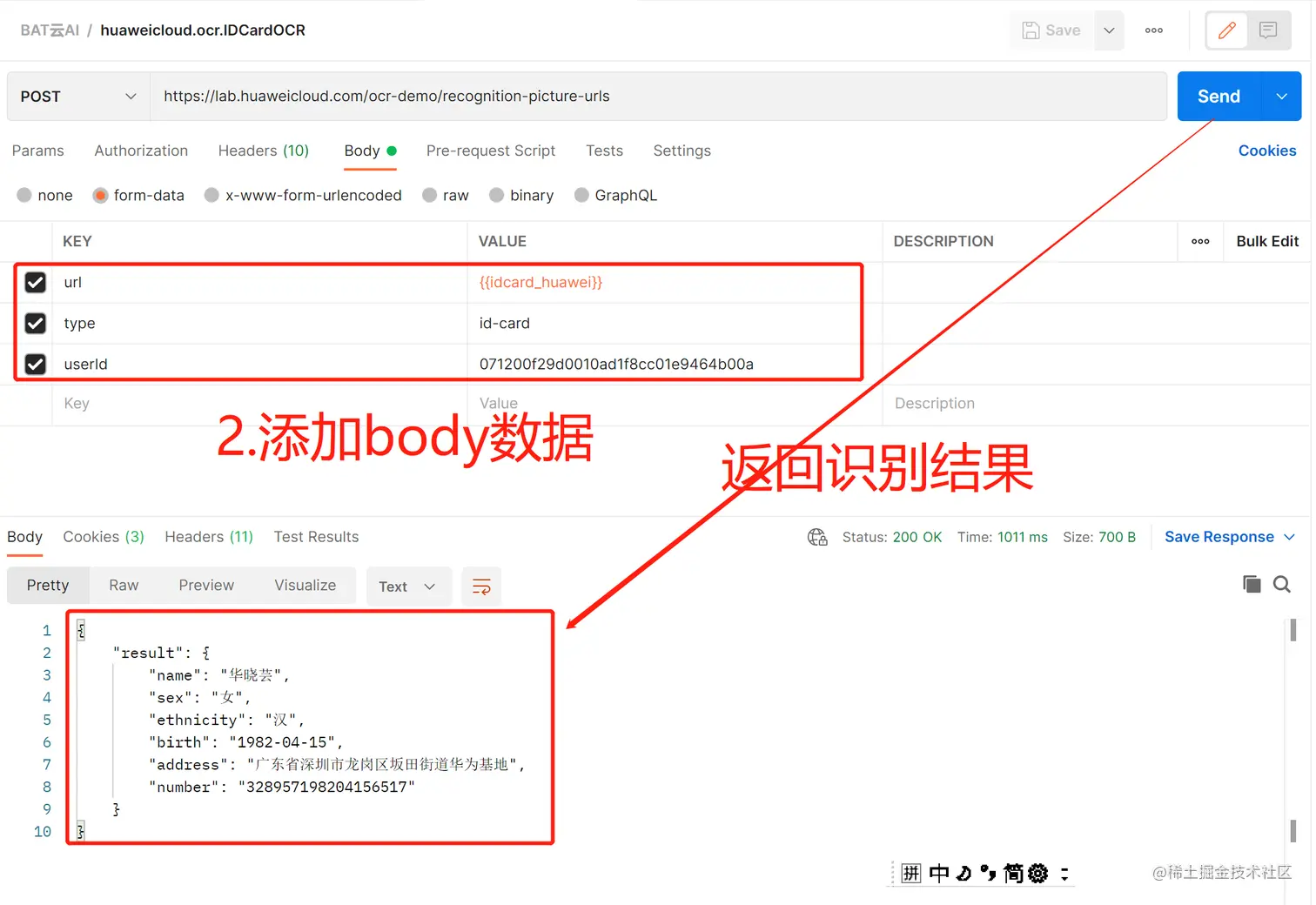This screenshot has width=1316, height=905.
Task: Click the network globe icon by Status
Action: click(x=817, y=537)
